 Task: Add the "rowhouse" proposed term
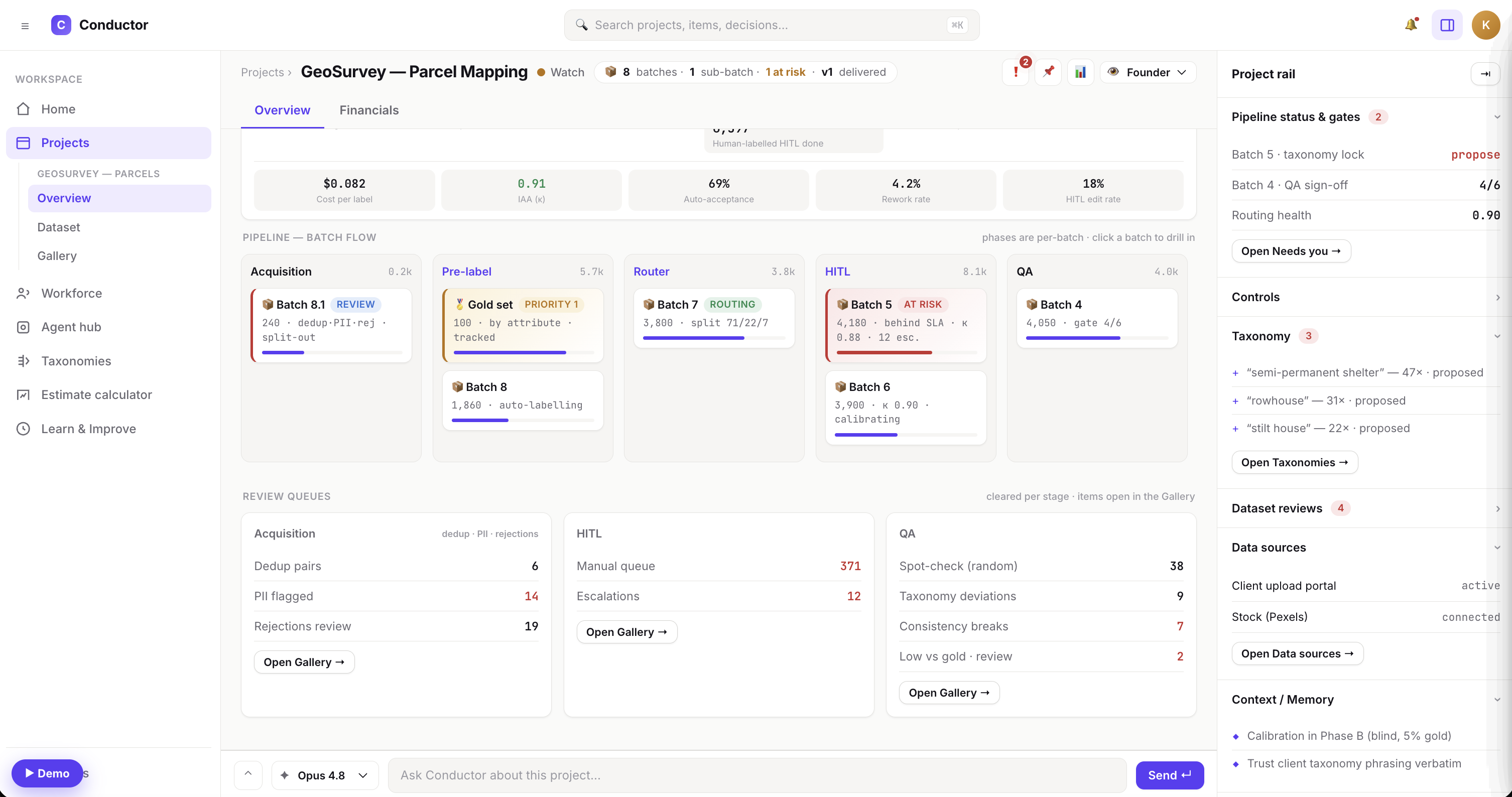click(1235, 401)
